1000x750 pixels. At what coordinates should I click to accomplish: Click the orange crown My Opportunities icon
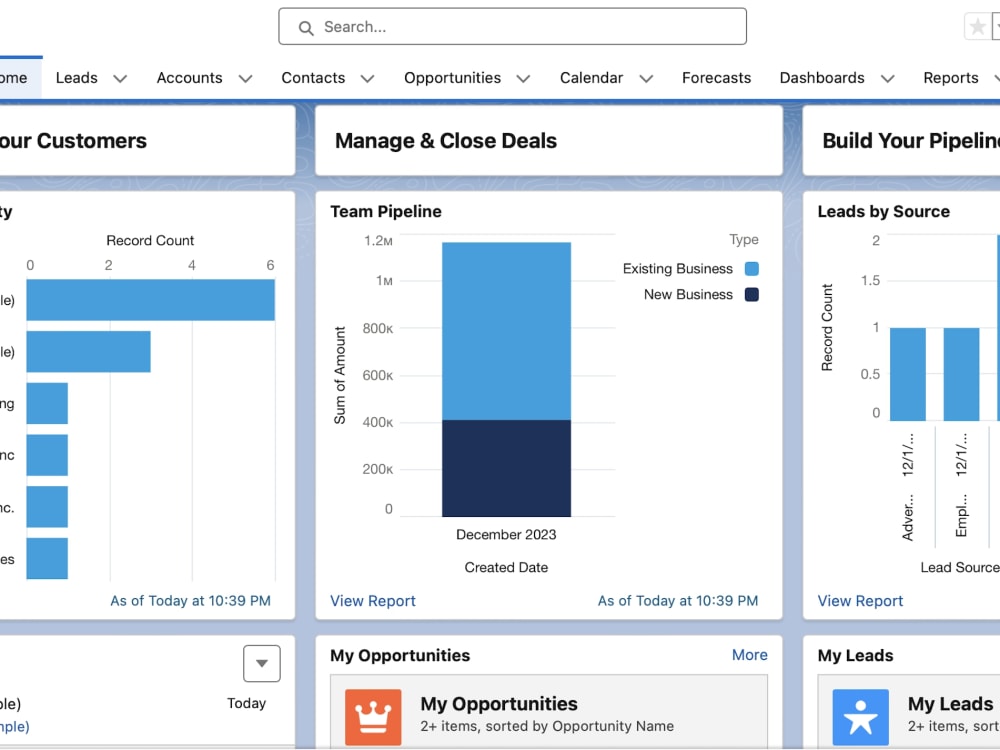(373, 717)
